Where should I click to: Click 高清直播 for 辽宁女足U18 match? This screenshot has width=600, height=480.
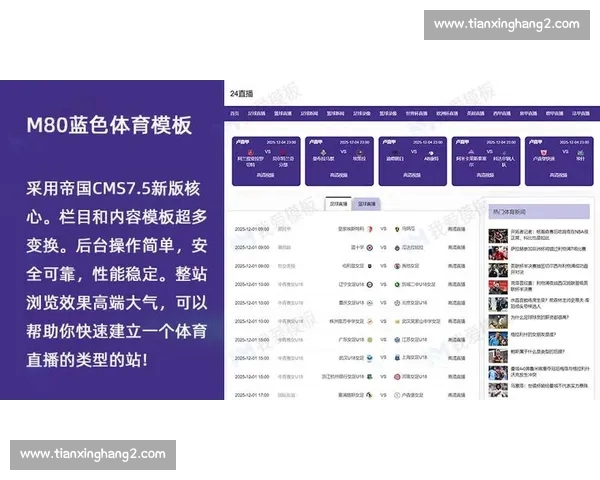tap(457, 284)
